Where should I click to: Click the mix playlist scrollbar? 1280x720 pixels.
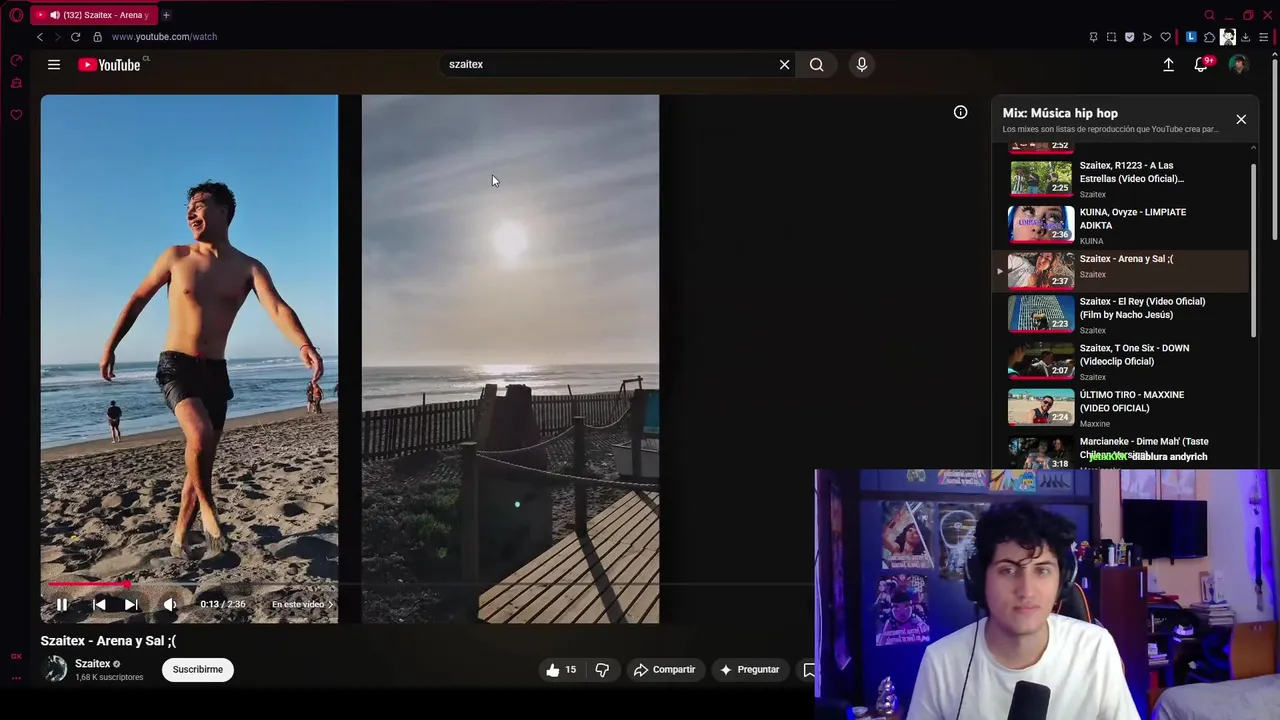pyautogui.click(x=1254, y=250)
